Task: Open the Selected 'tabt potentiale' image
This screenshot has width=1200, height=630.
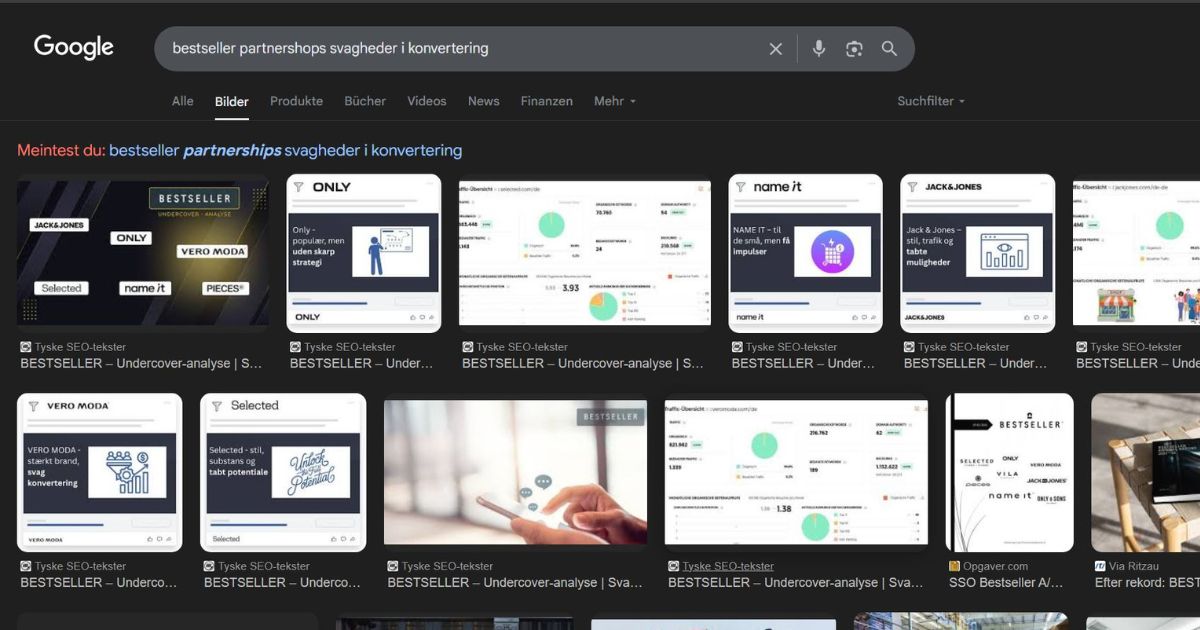Action: [283, 472]
